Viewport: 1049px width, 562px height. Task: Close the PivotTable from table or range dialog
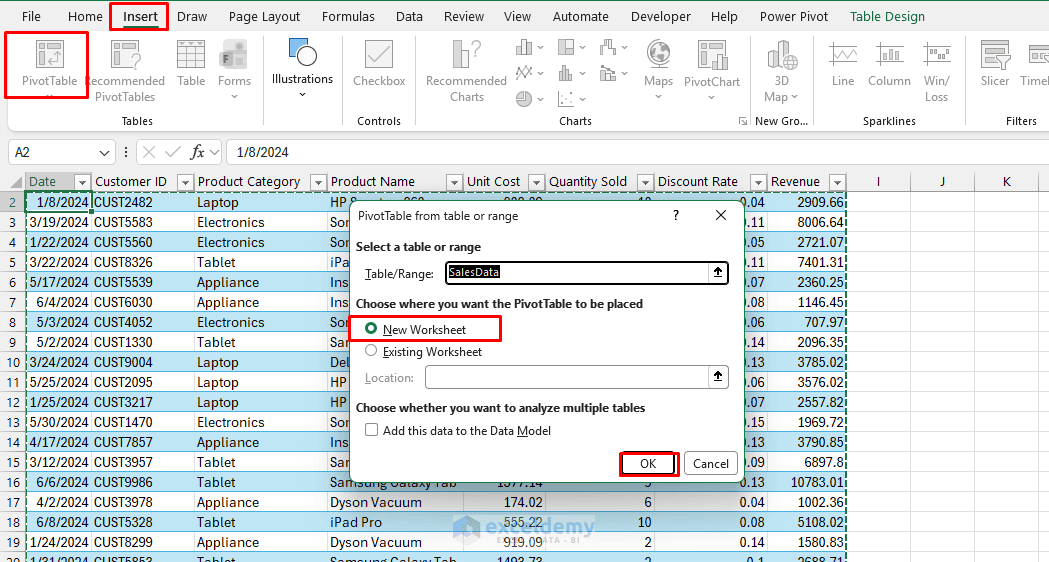pos(721,215)
